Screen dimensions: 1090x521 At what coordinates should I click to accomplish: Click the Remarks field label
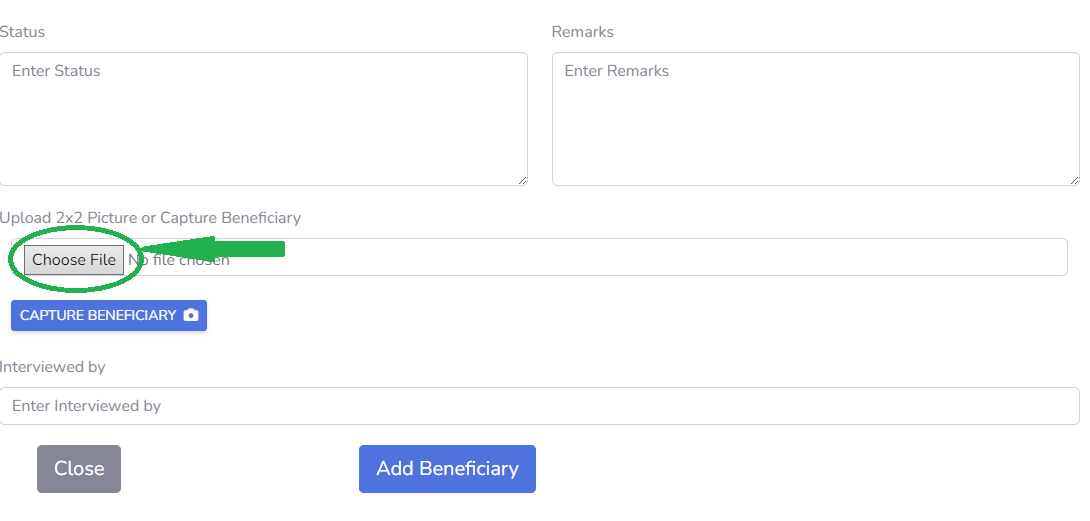click(583, 32)
